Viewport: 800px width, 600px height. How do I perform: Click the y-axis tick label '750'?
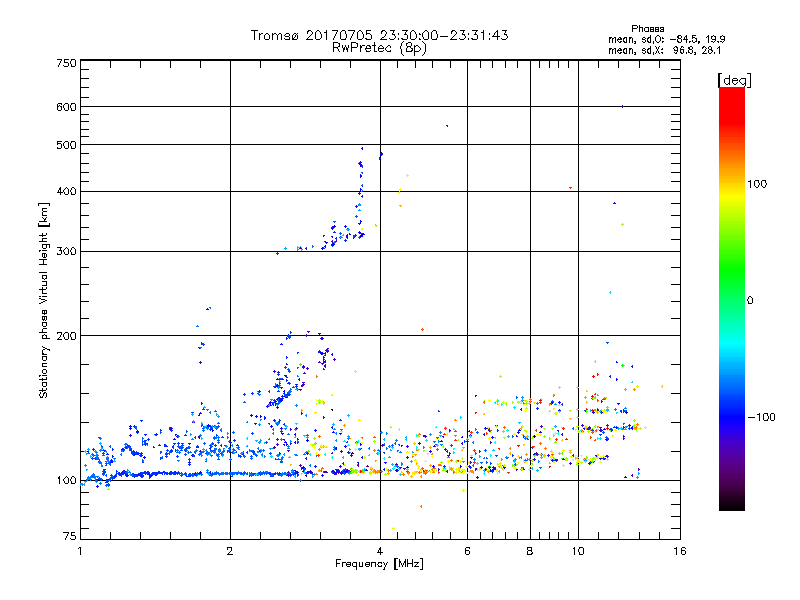click(66, 63)
